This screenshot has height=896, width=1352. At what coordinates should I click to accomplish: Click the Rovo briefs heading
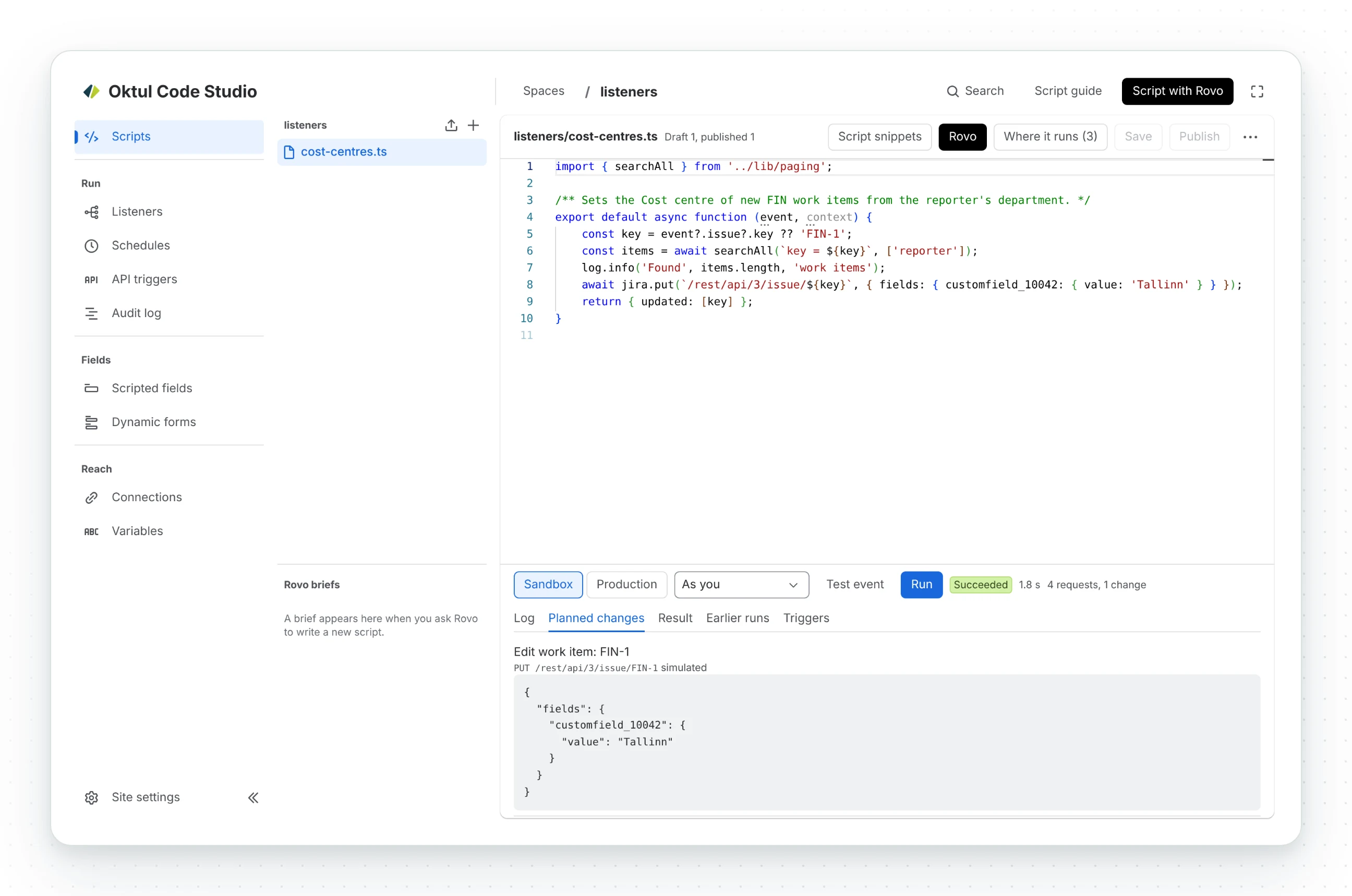[311, 585]
